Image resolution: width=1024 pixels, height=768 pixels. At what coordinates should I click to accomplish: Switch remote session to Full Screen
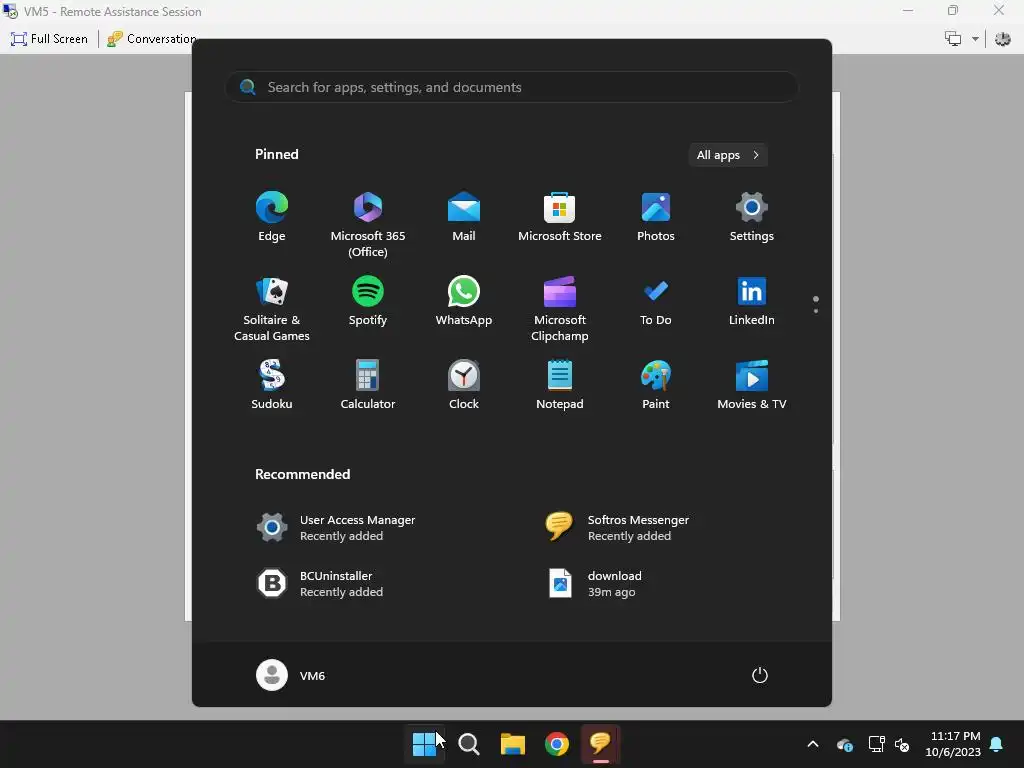click(50, 39)
